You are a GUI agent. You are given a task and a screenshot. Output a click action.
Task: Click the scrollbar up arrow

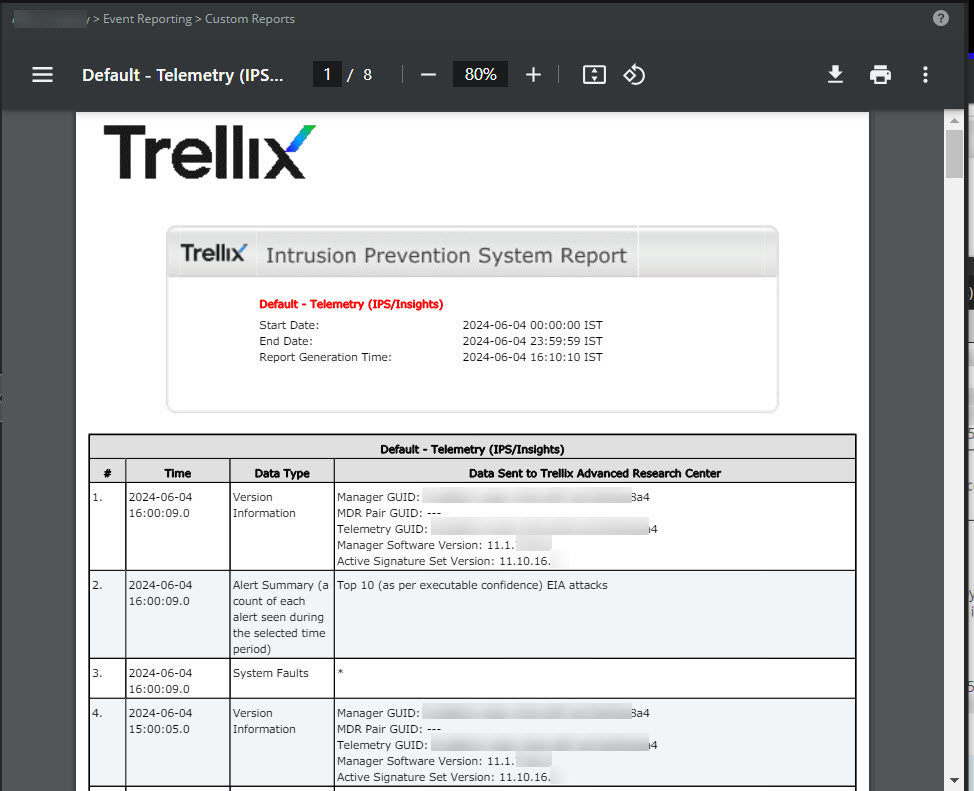(x=954, y=121)
